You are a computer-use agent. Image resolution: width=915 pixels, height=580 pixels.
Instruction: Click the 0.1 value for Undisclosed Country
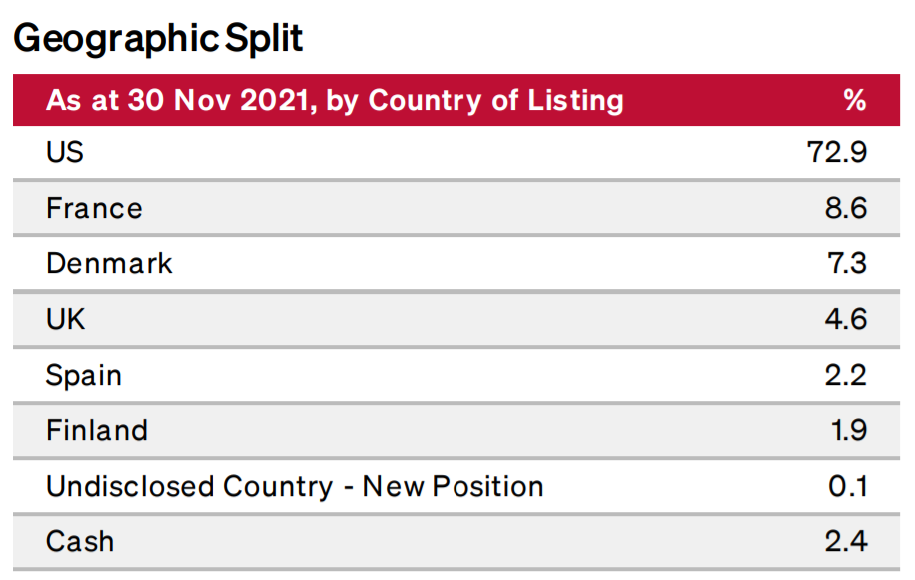tap(846, 486)
